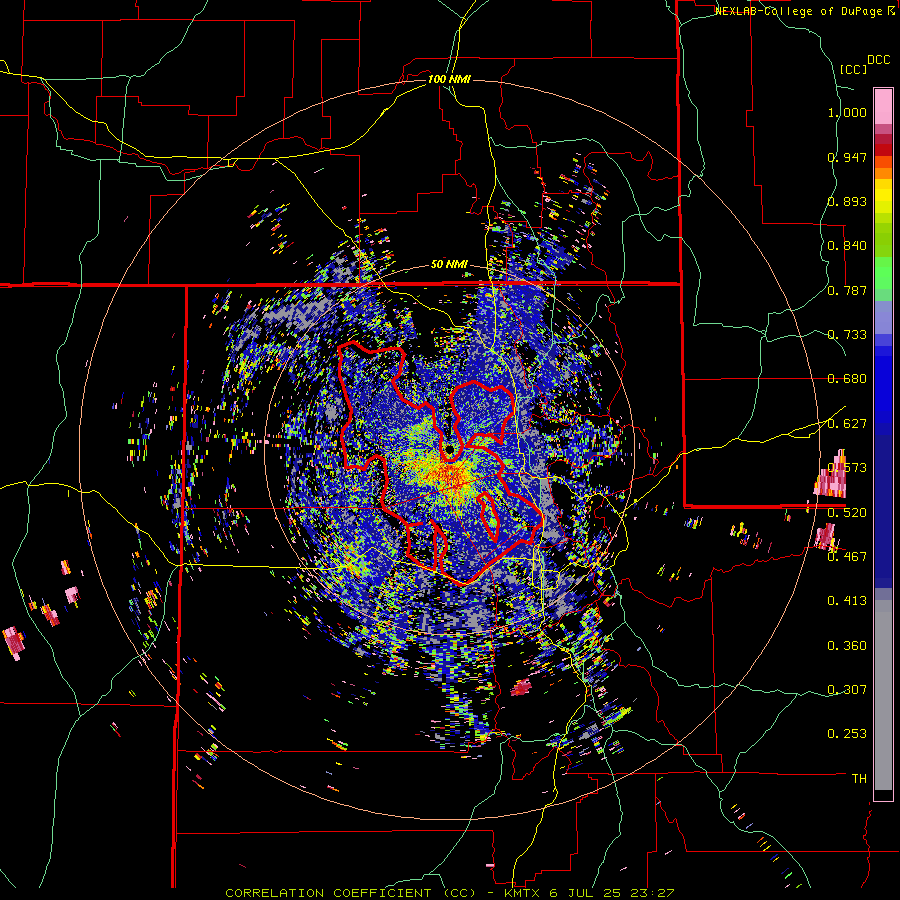Click the Correlation Coefficient KMTX caption
This screenshot has width=900, height=900.
449,893
